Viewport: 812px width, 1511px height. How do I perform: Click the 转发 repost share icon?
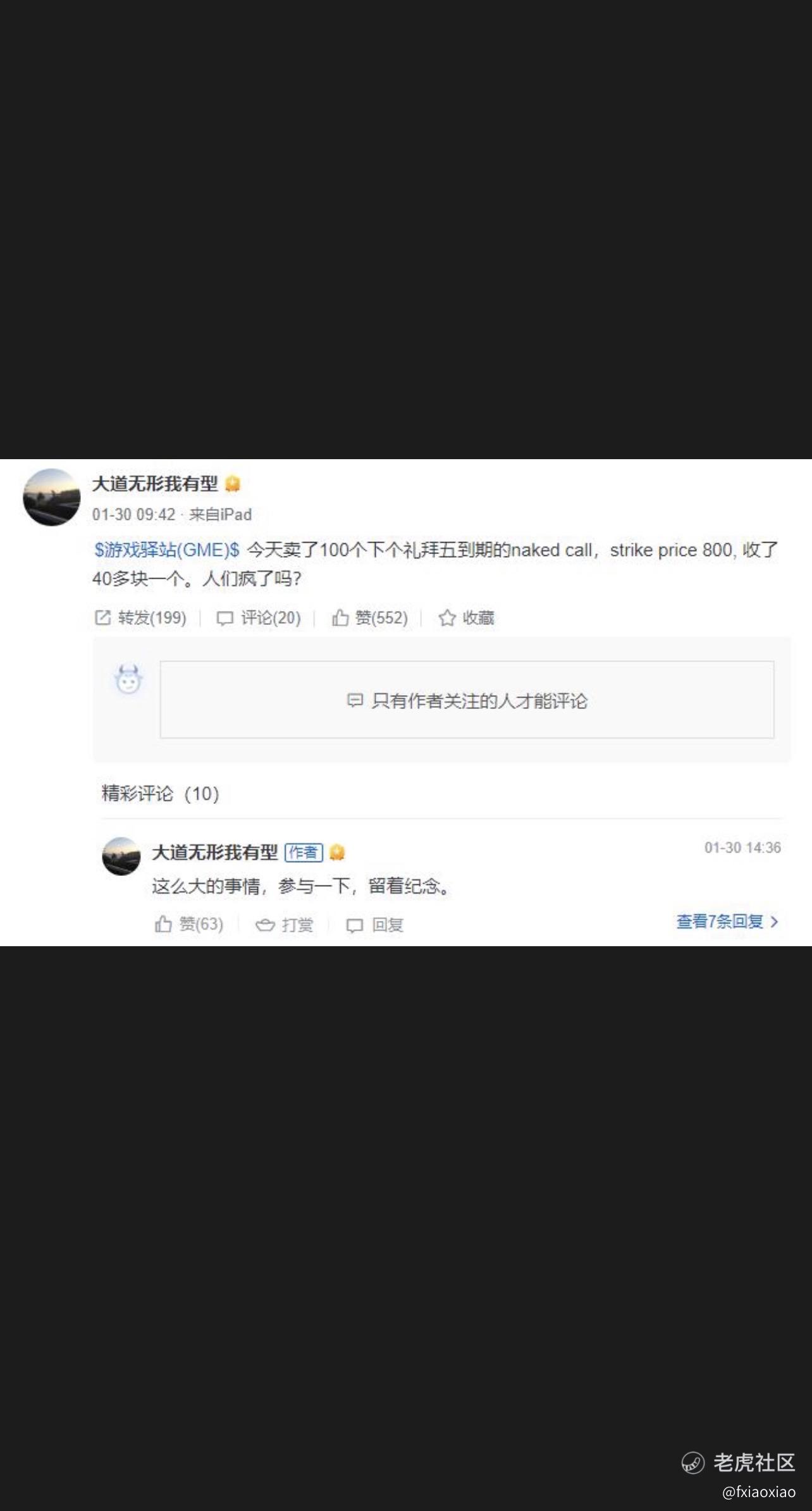tap(102, 617)
